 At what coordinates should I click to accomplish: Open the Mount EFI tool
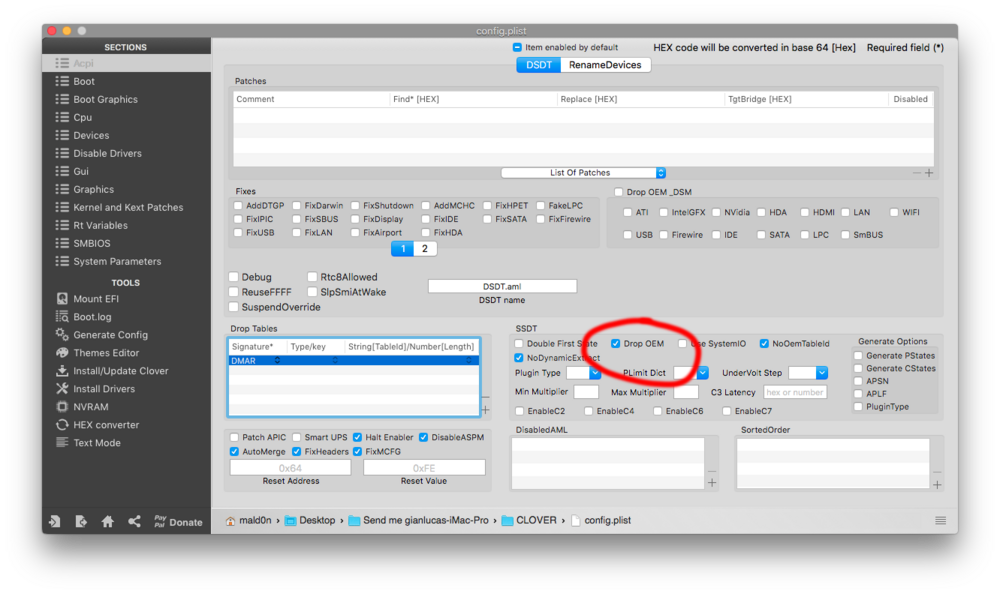click(x=96, y=299)
